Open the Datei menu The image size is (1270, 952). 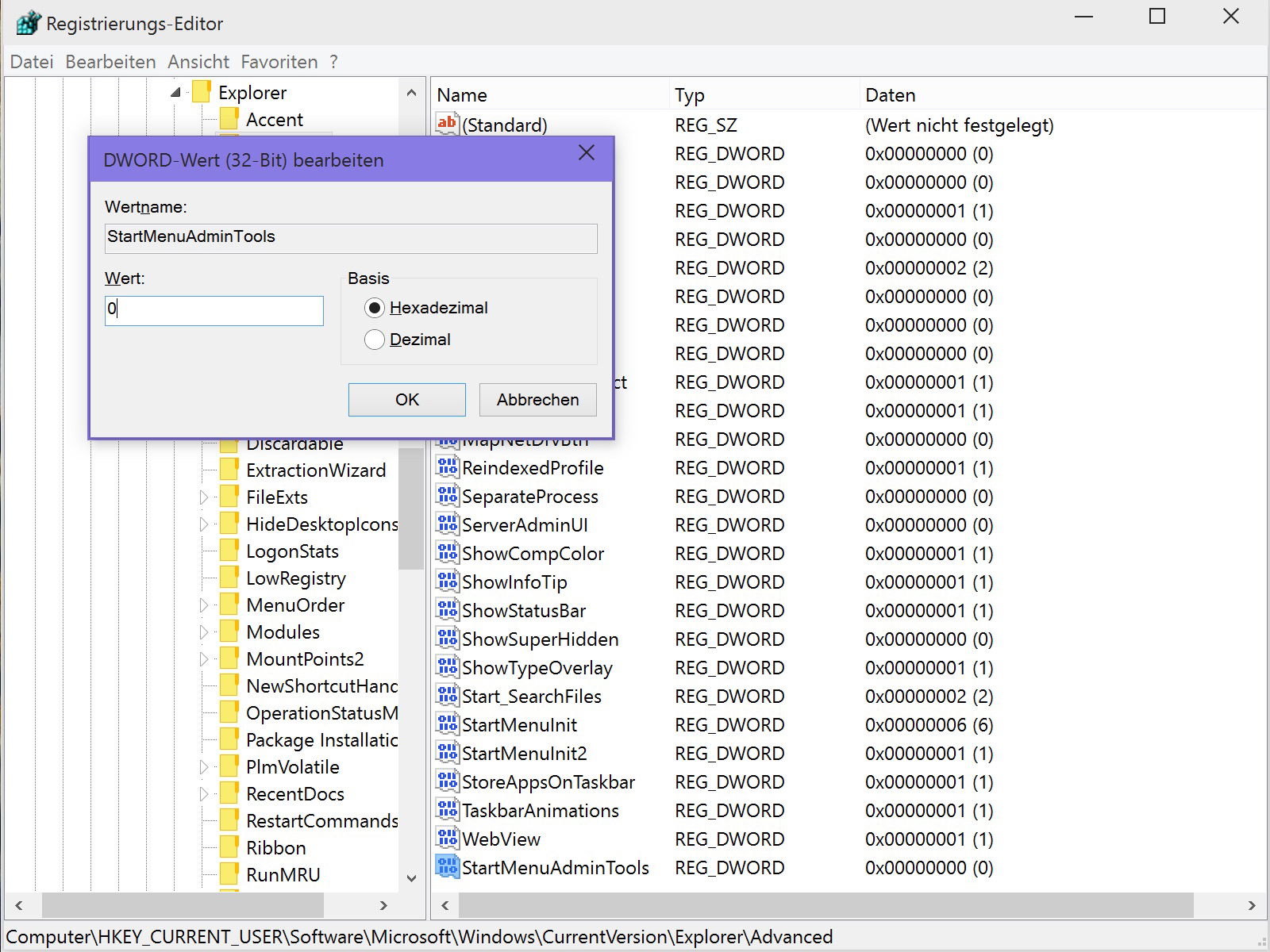click(32, 62)
